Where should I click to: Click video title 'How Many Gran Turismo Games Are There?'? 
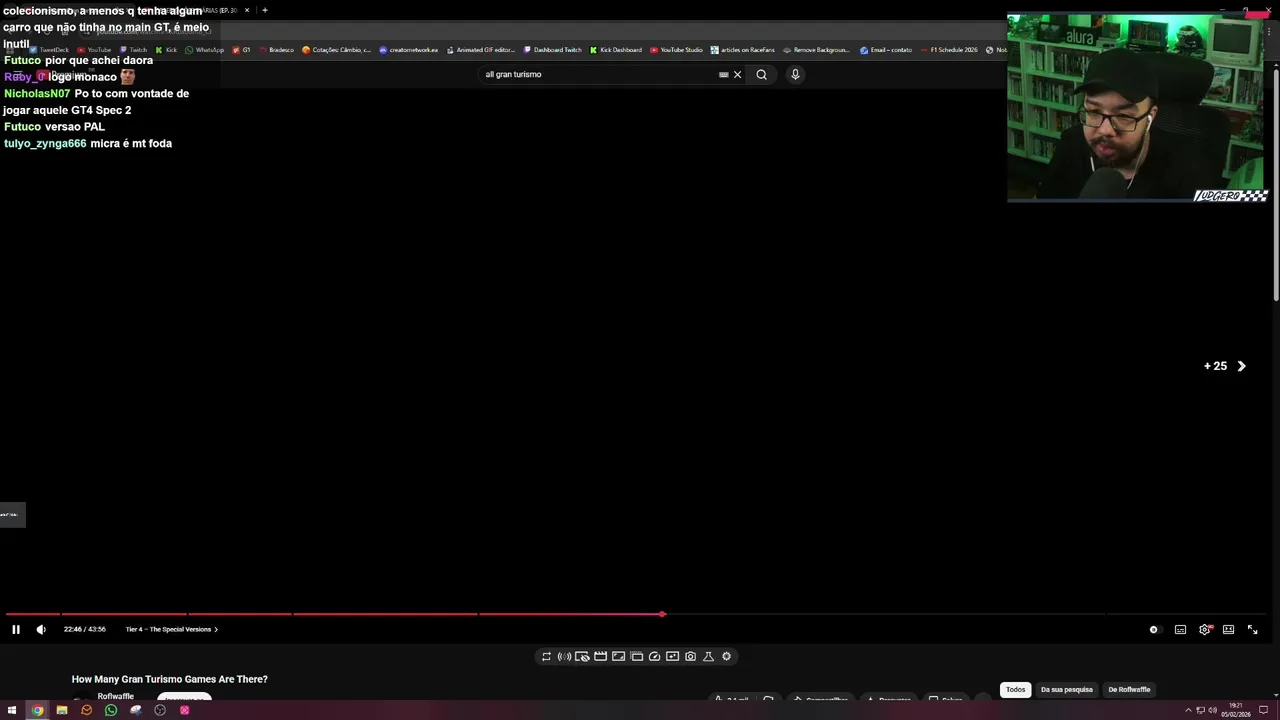pos(169,679)
